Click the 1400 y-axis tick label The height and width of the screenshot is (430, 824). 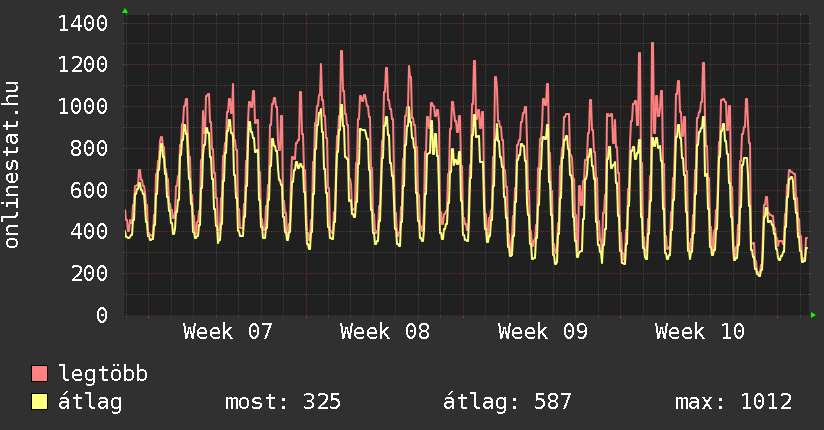pyautogui.click(x=84, y=23)
